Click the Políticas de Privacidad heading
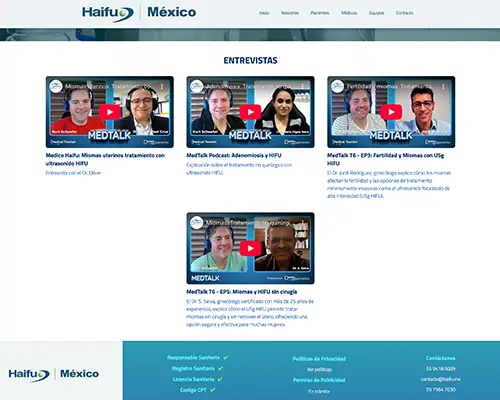 [319, 359]
